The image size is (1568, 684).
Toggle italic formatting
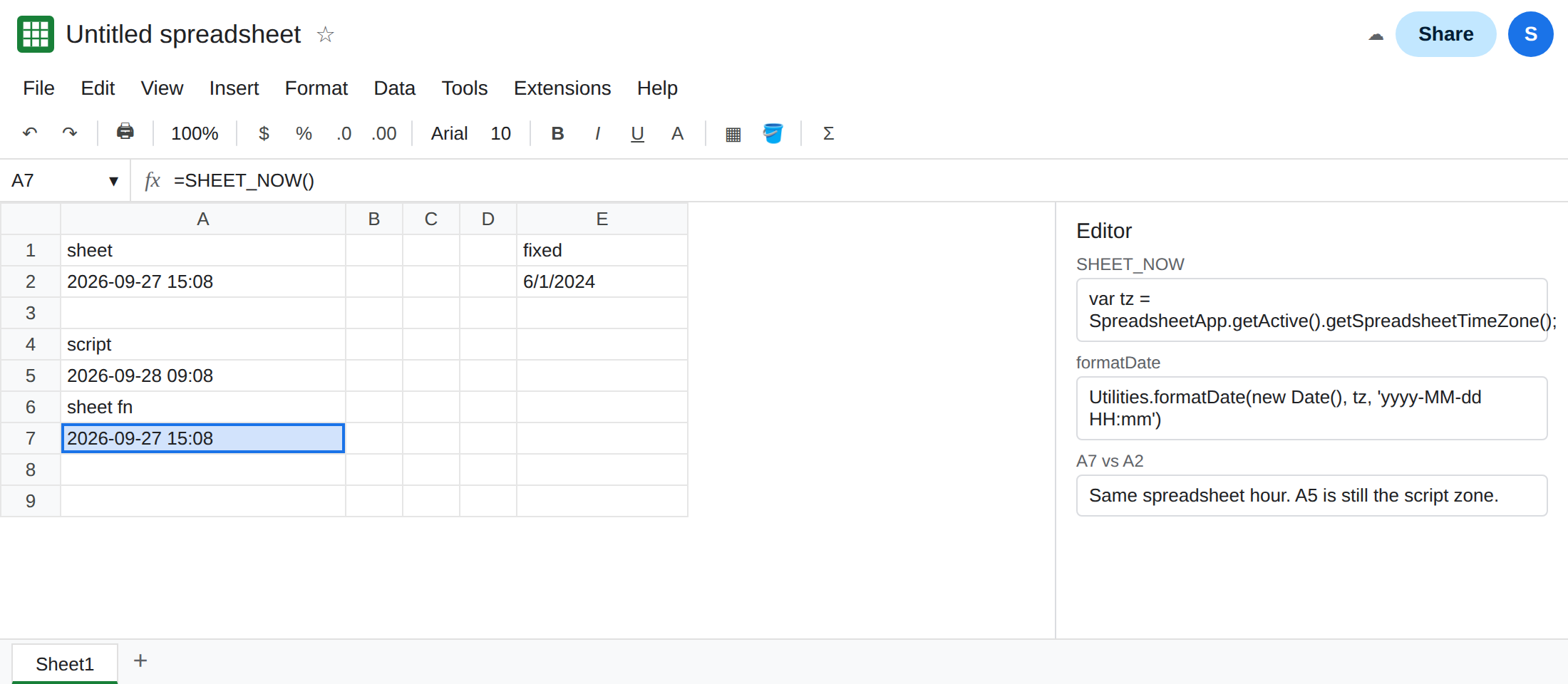tap(597, 133)
